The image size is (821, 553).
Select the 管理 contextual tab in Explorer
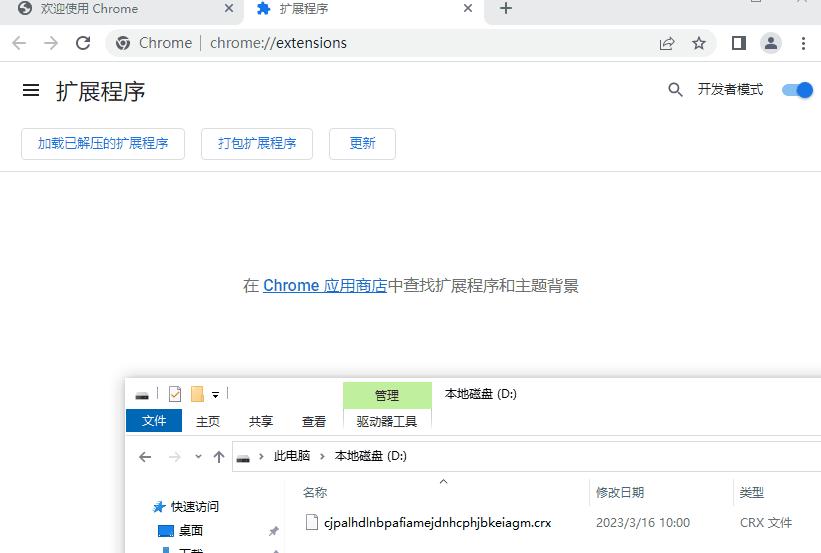coord(387,395)
